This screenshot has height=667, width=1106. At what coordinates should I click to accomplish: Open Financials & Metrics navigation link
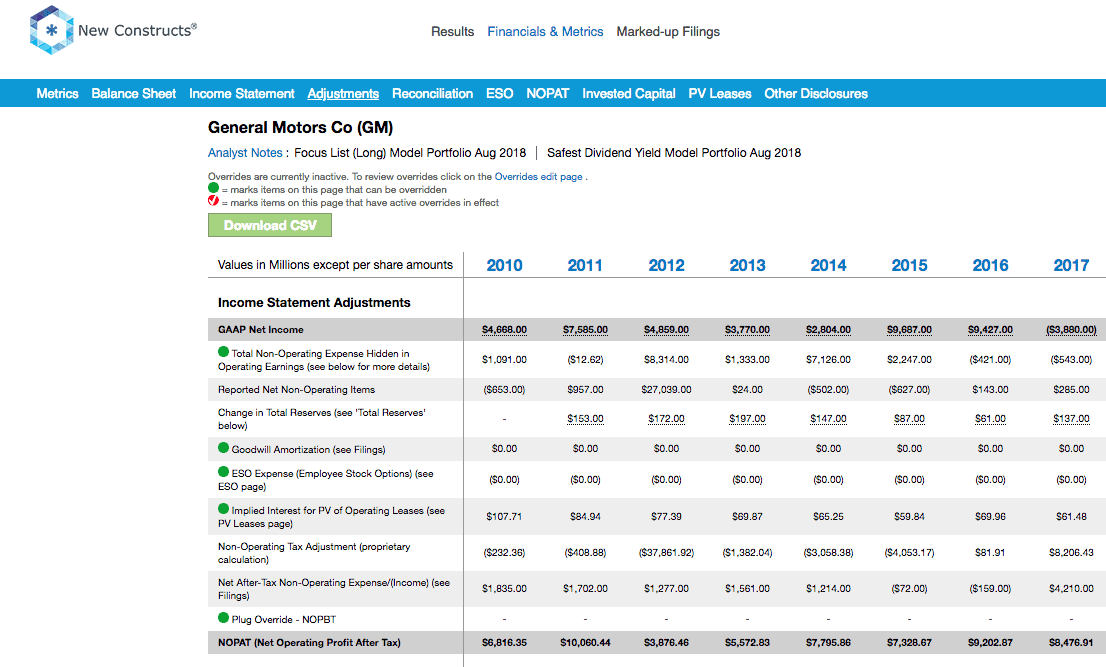[545, 32]
